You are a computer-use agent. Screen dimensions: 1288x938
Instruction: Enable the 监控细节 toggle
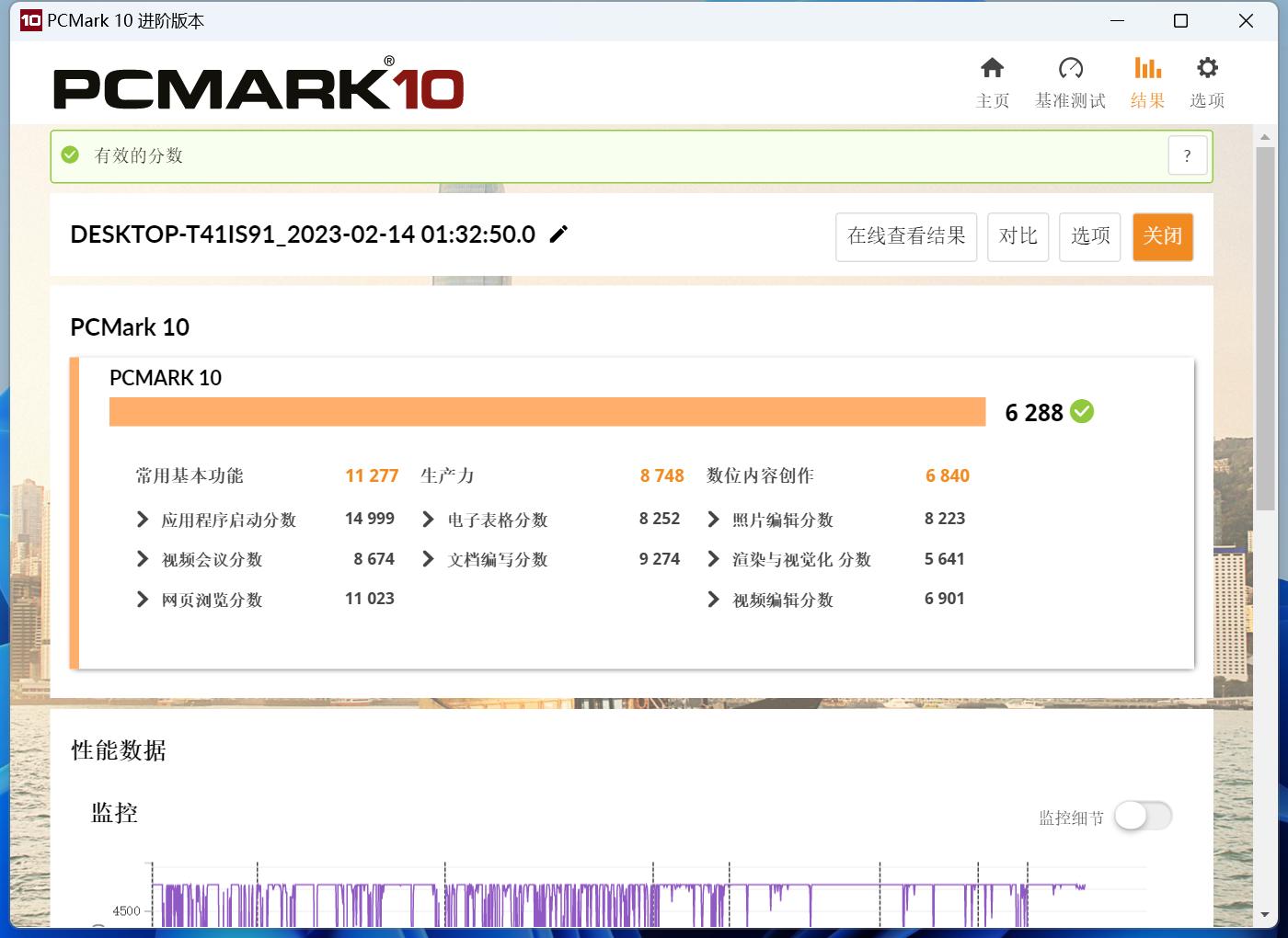click(x=1143, y=816)
